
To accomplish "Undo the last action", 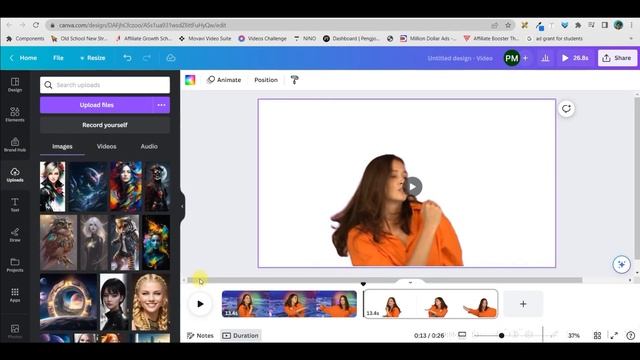I will pyautogui.click(x=127, y=58).
